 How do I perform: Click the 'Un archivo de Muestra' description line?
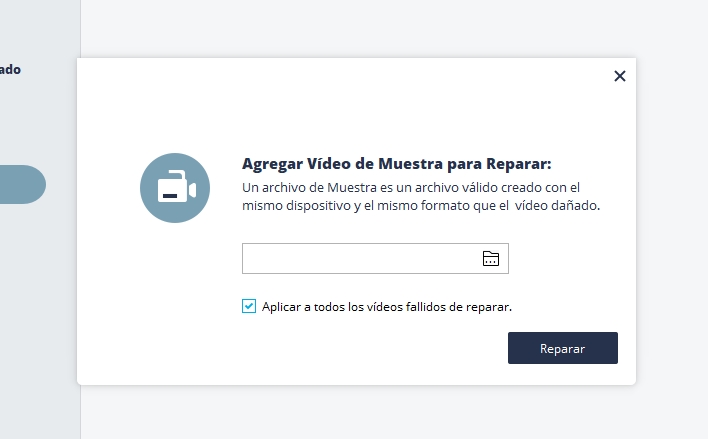[x=412, y=187]
